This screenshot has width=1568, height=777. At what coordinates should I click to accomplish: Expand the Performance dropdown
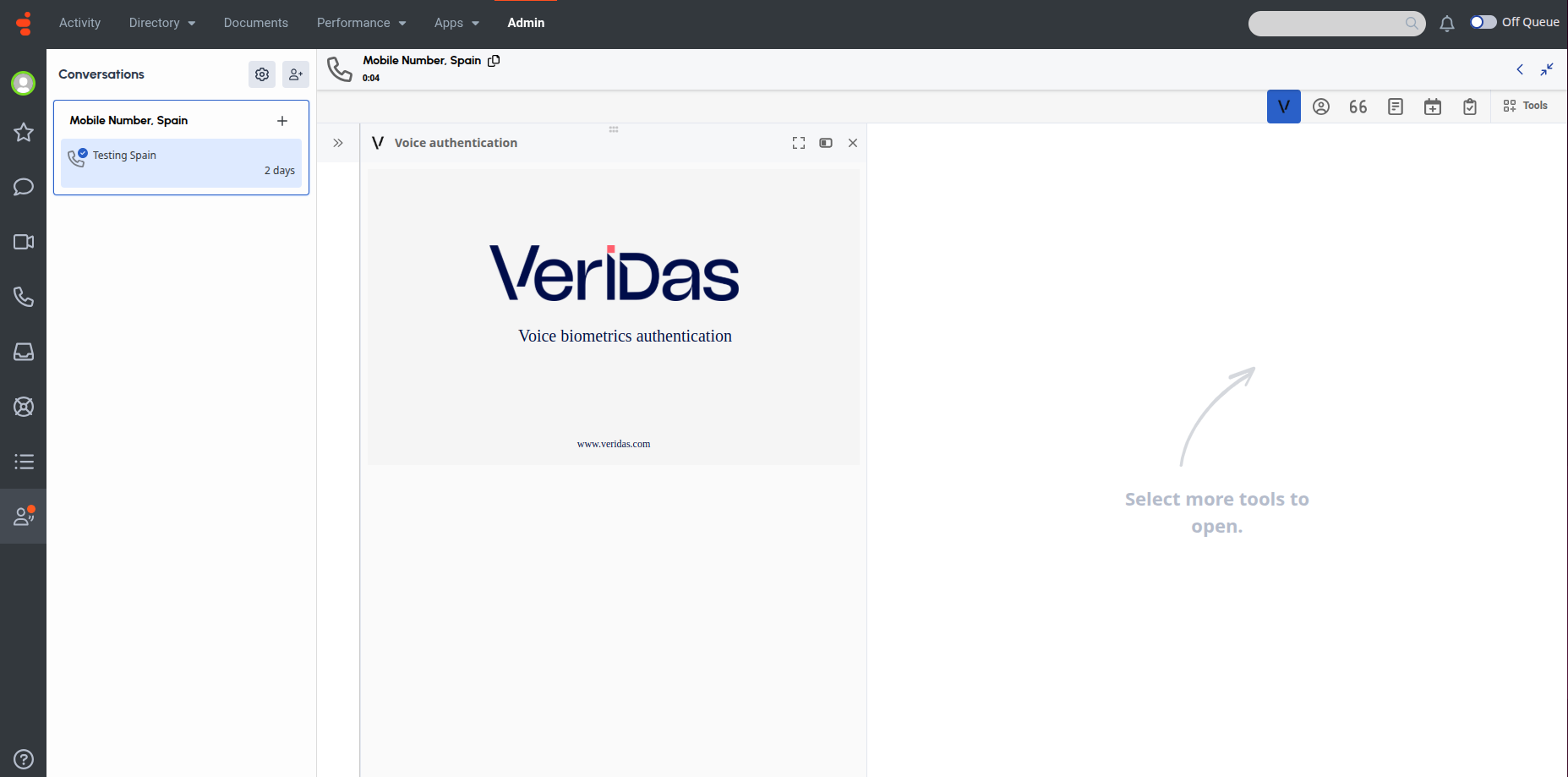[362, 23]
